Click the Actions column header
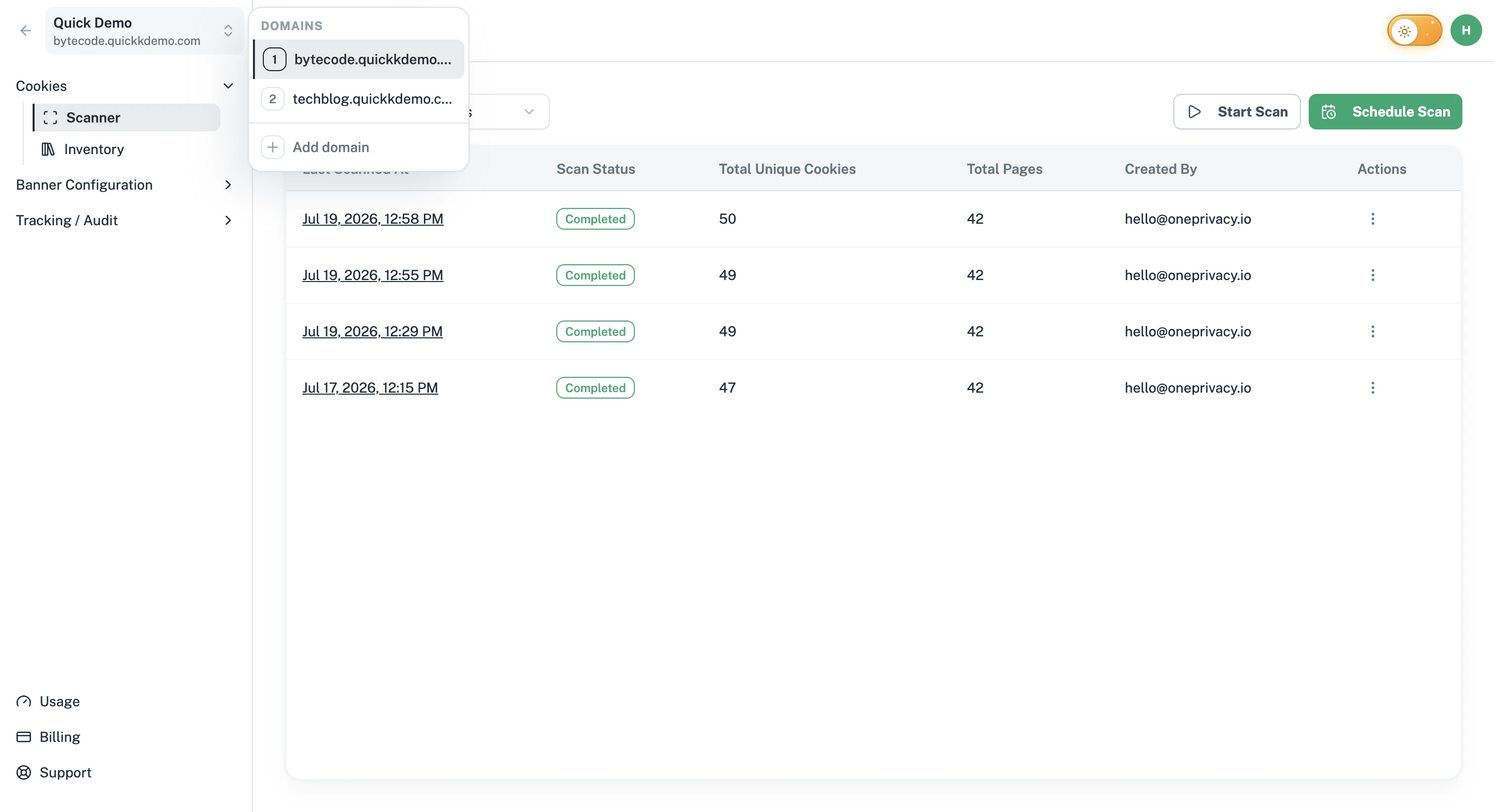1494x812 pixels. (1381, 169)
